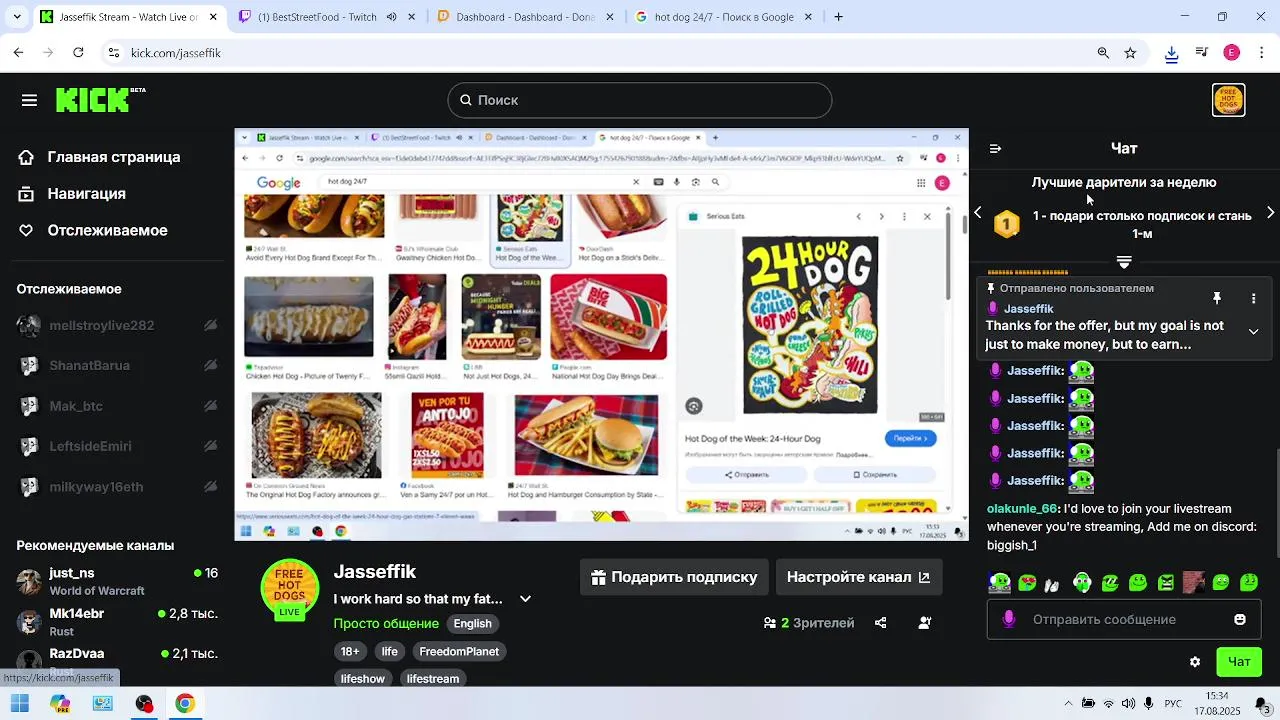Insert the clapping hands emote
The image size is (1280, 720).
tap(1051, 585)
